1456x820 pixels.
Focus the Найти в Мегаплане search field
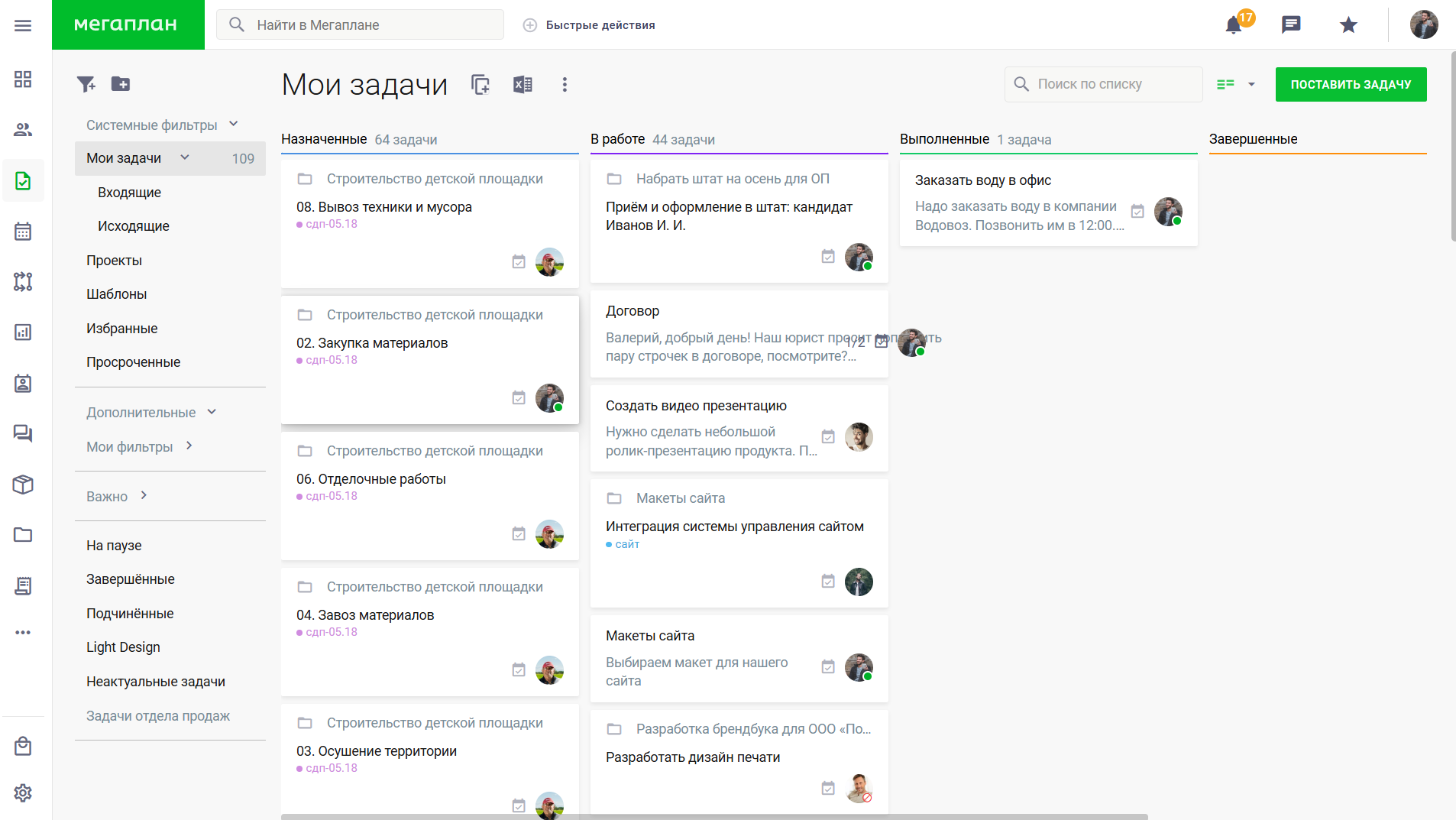360,24
